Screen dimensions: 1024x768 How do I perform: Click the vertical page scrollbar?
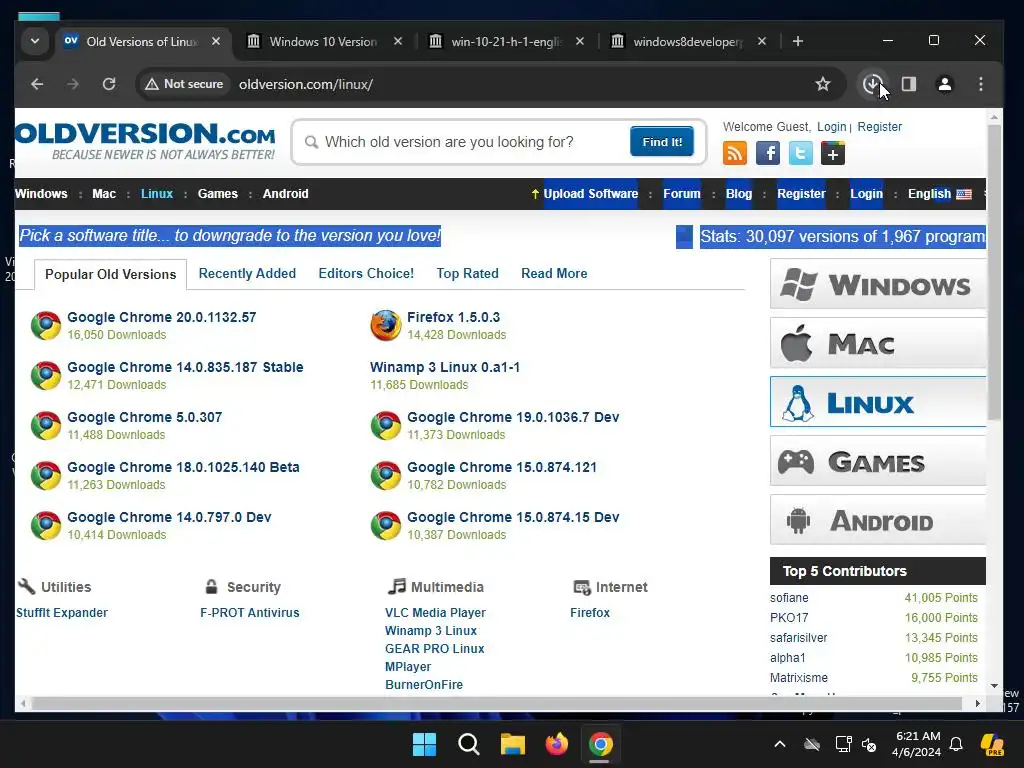[x=994, y=271]
